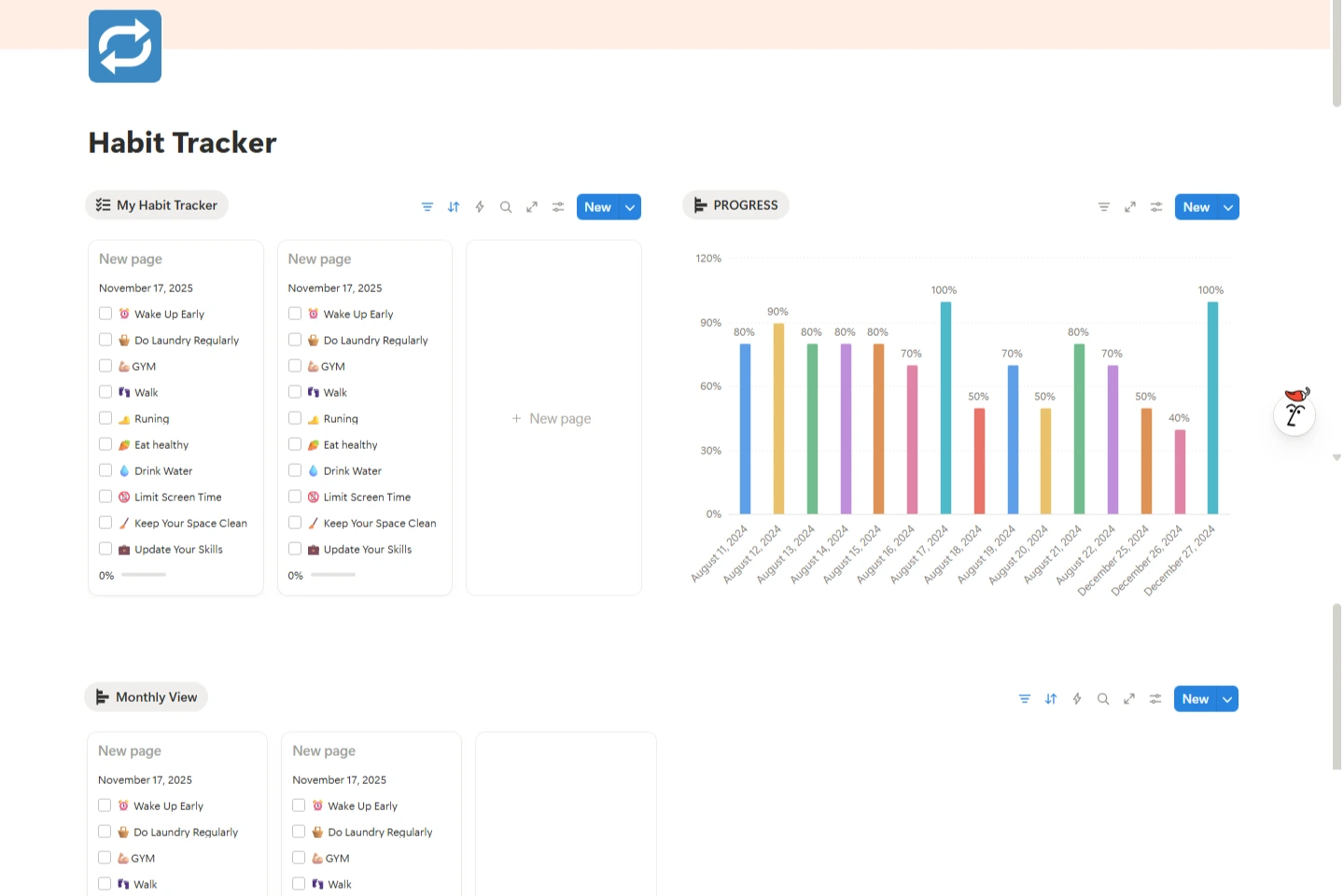The width and height of the screenshot is (1344, 896).
Task: Click the filter icon in Monthly View toolbar
Action: [1025, 699]
